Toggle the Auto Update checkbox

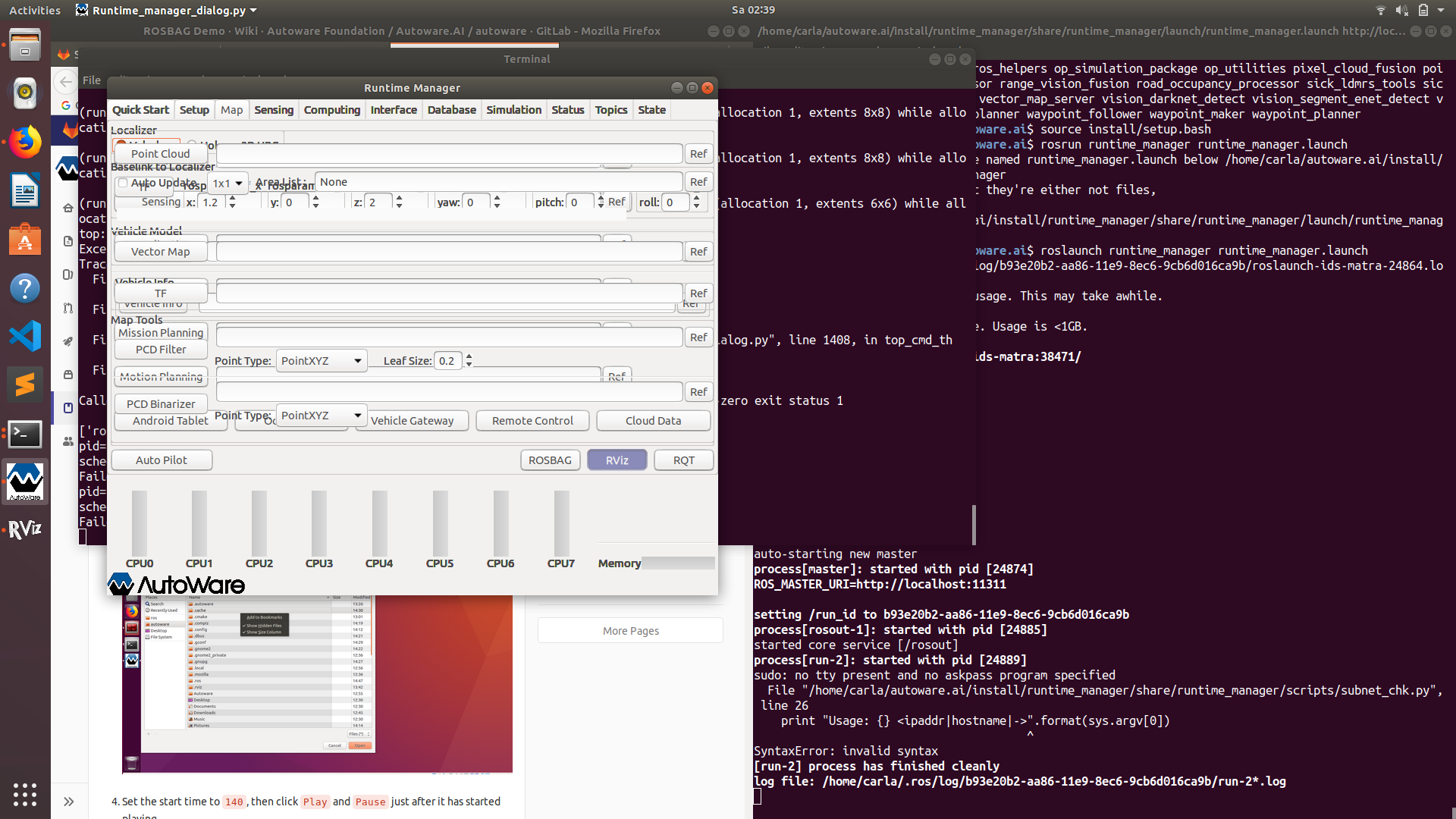pos(121,182)
